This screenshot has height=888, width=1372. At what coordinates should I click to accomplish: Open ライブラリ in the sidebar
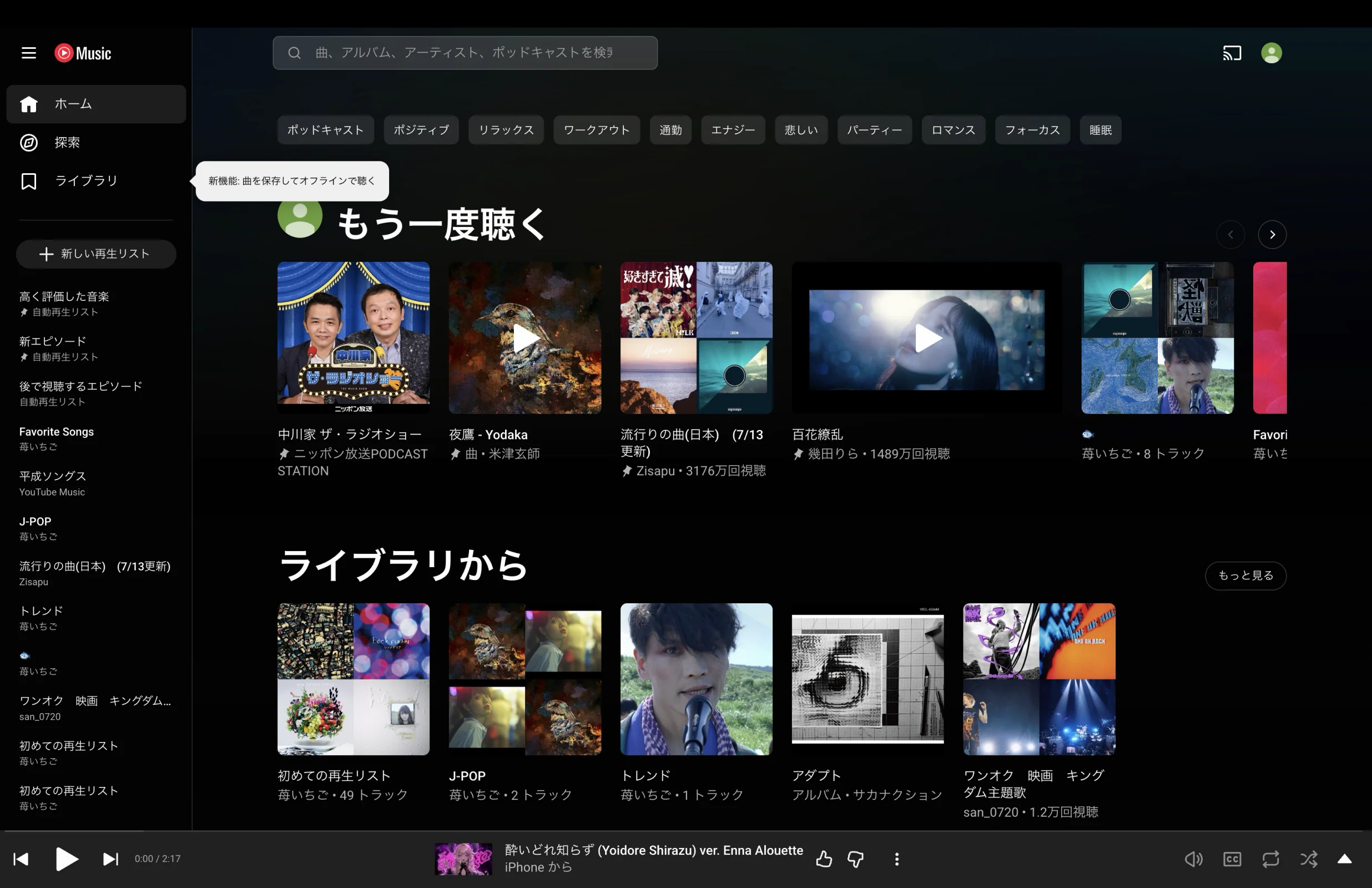pyautogui.click(x=96, y=181)
